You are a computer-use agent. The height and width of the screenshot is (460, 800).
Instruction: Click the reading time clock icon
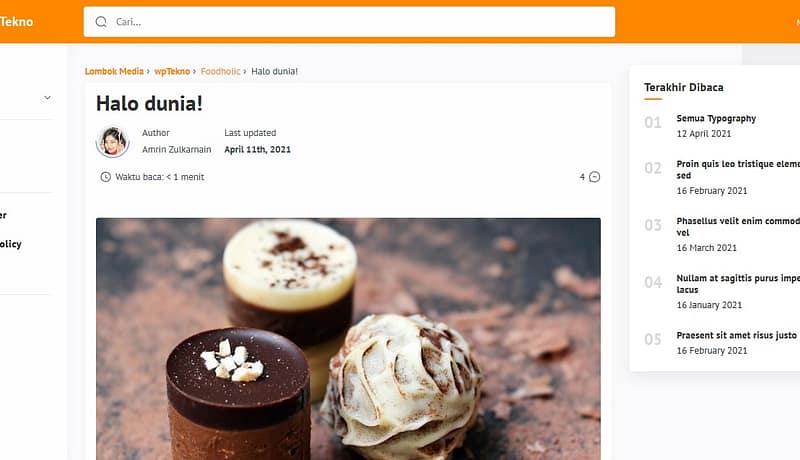click(x=106, y=177)
